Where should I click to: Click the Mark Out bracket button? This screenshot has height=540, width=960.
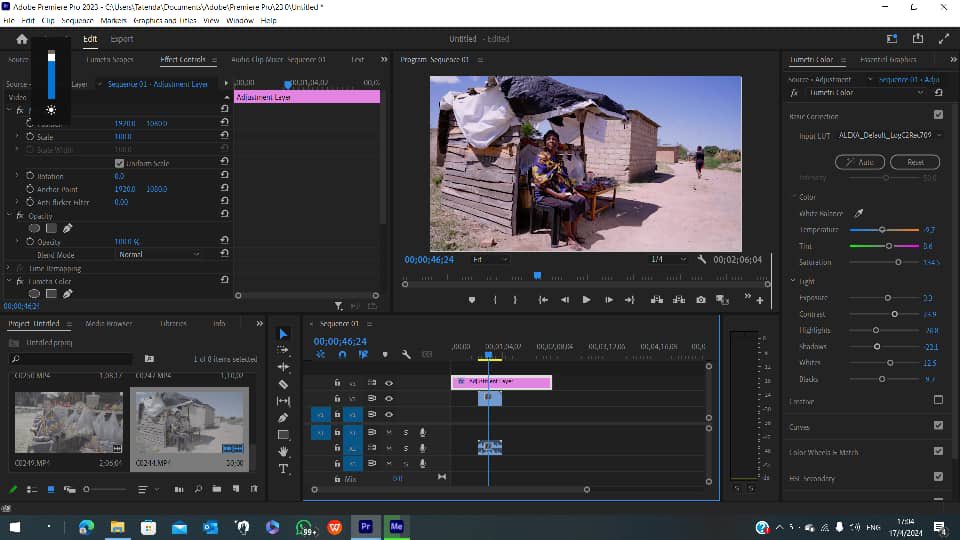click(515, 300)
